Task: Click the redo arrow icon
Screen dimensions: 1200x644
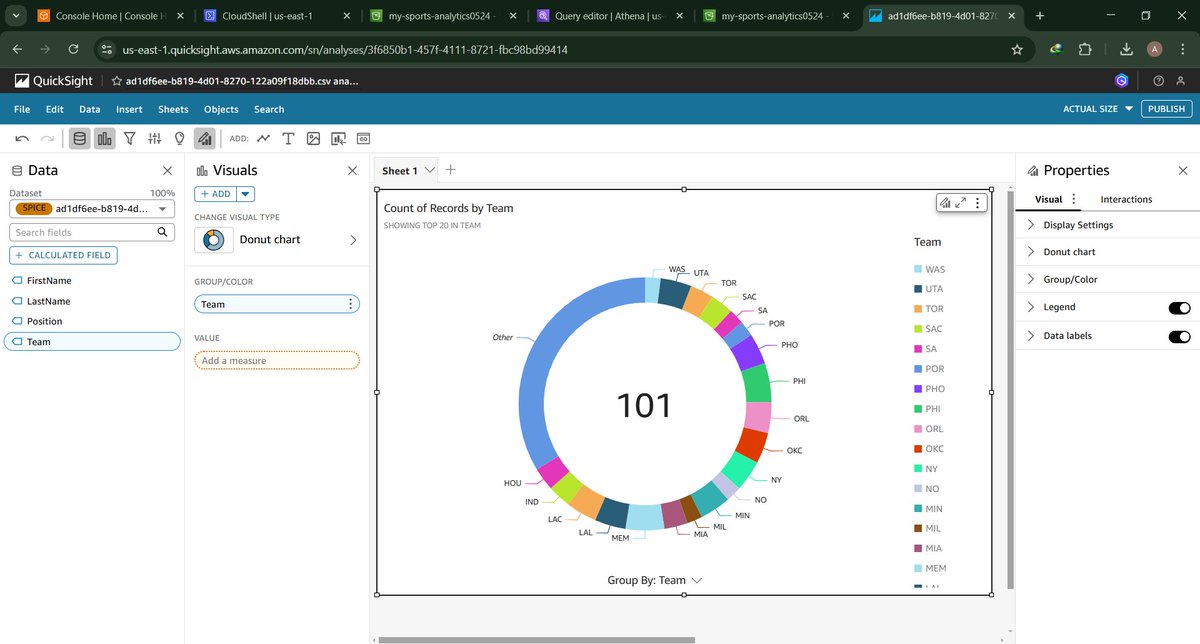Action: pos(47,139)
